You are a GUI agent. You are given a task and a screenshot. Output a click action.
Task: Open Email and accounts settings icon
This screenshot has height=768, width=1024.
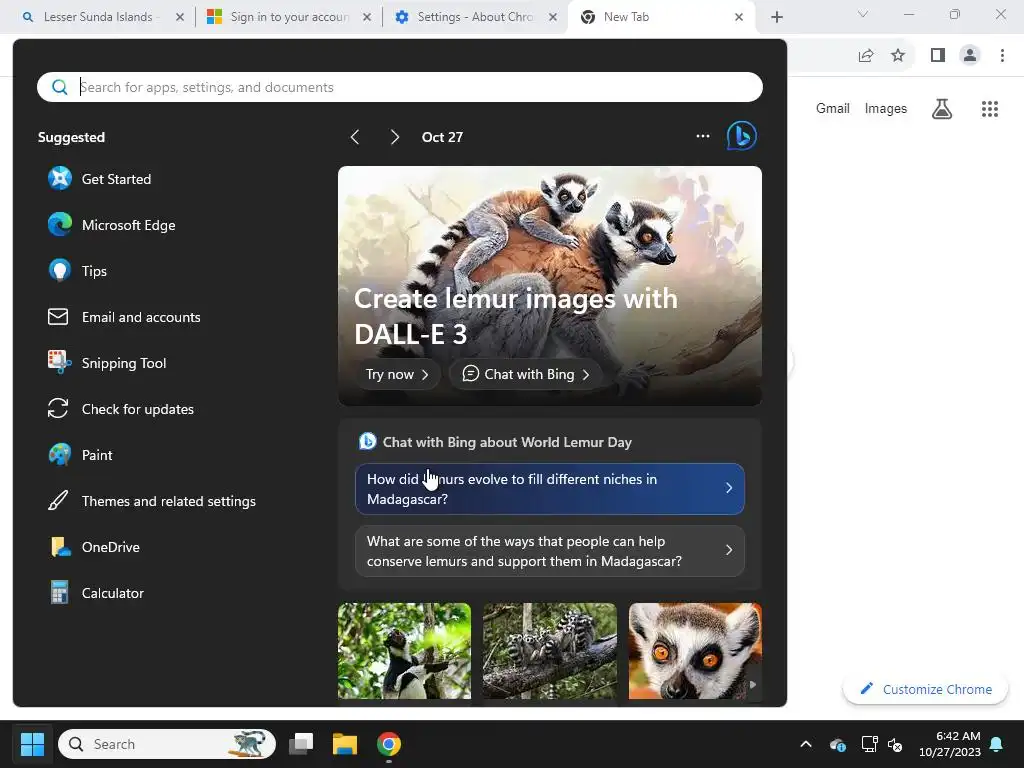58,317
